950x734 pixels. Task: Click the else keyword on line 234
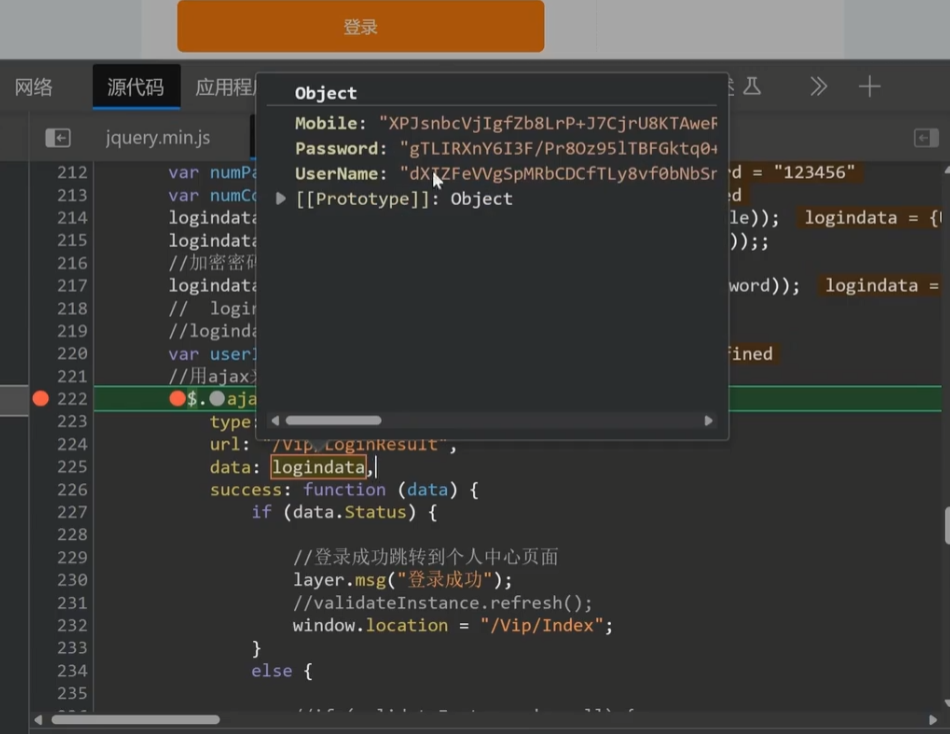272,671
